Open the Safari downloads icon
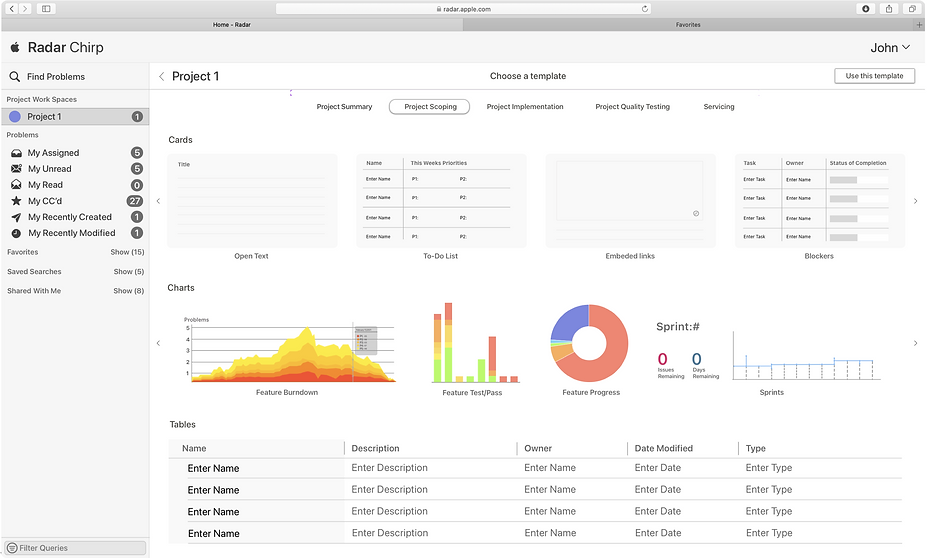 866,9
